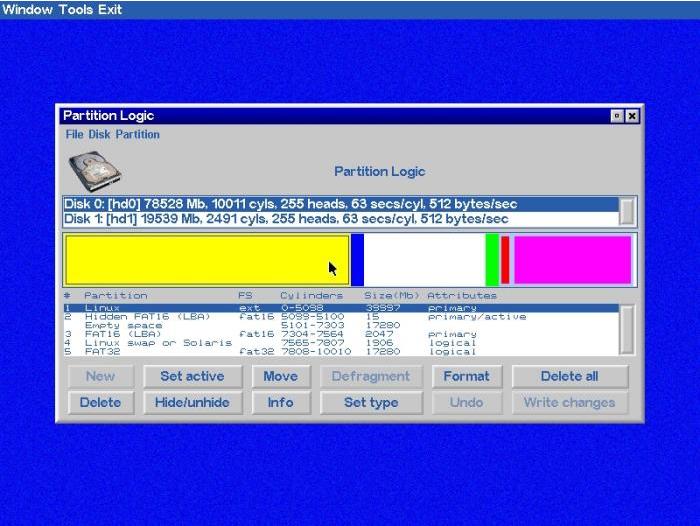Select partition row 1 Linux ext

[x=341, y=308]
